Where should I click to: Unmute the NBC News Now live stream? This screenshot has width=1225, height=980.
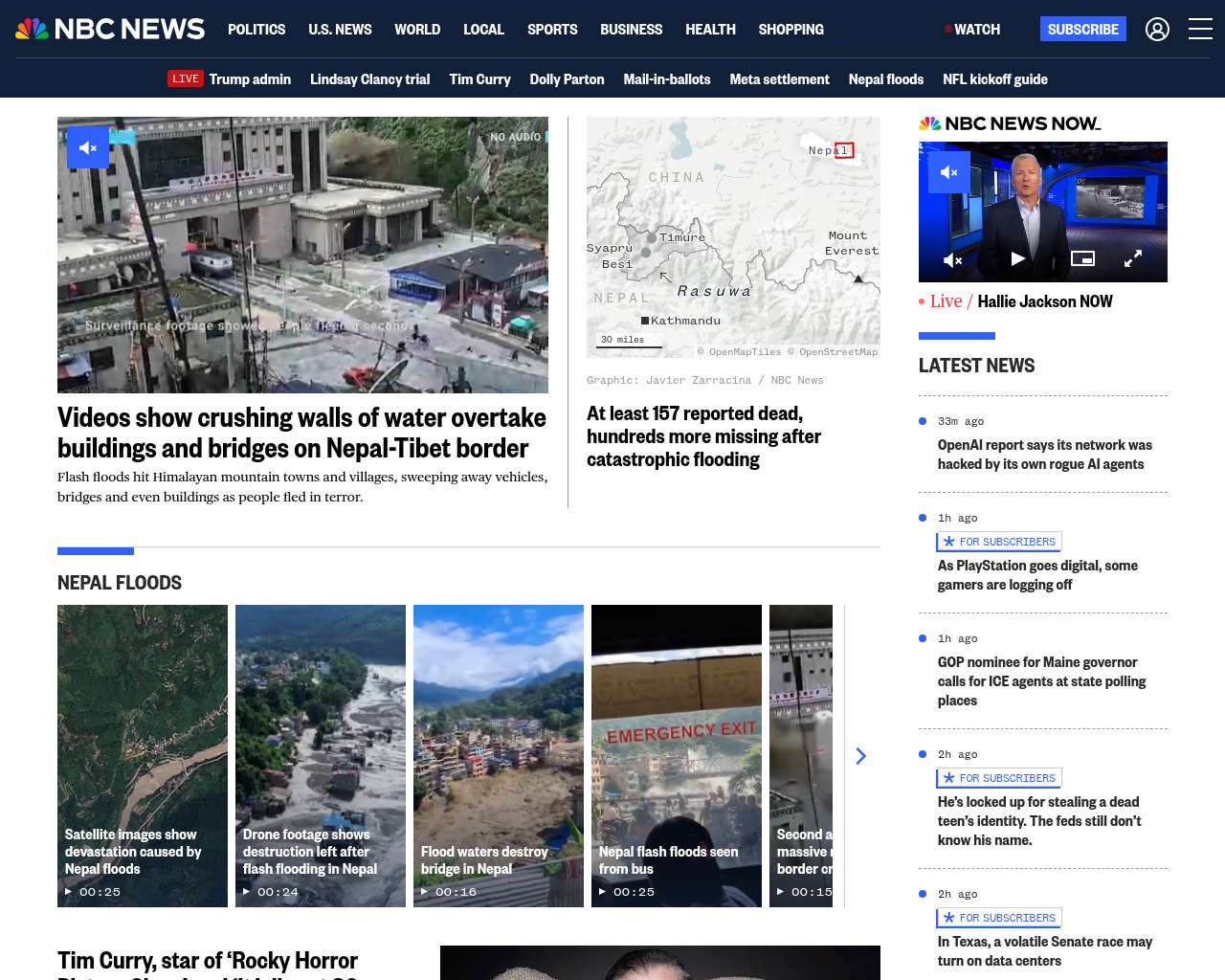click(x=949, y=172)
